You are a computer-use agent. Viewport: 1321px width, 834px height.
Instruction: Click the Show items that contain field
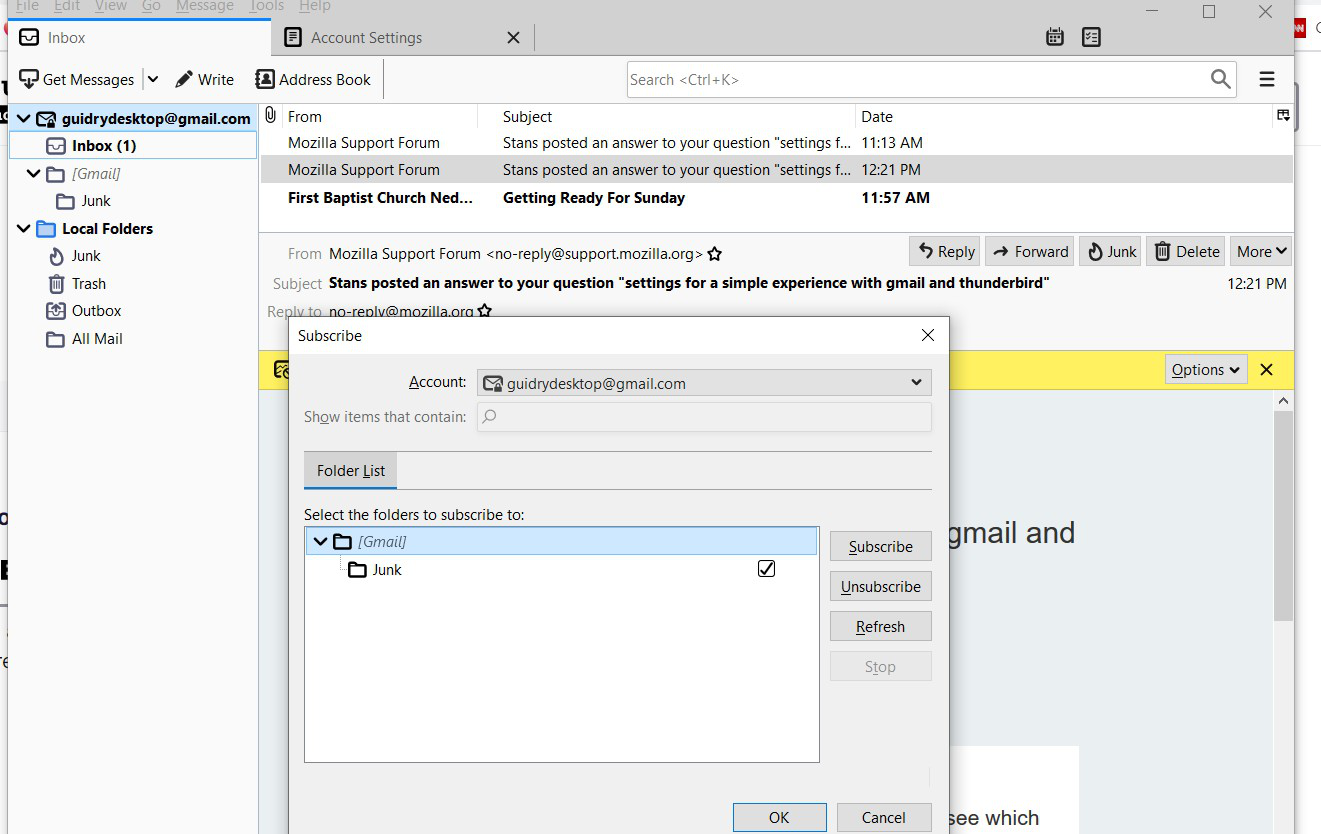tap(704, 417)
